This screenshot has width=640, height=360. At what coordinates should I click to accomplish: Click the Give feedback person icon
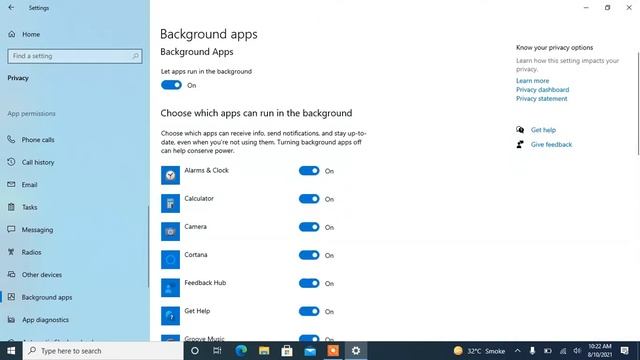520,144
